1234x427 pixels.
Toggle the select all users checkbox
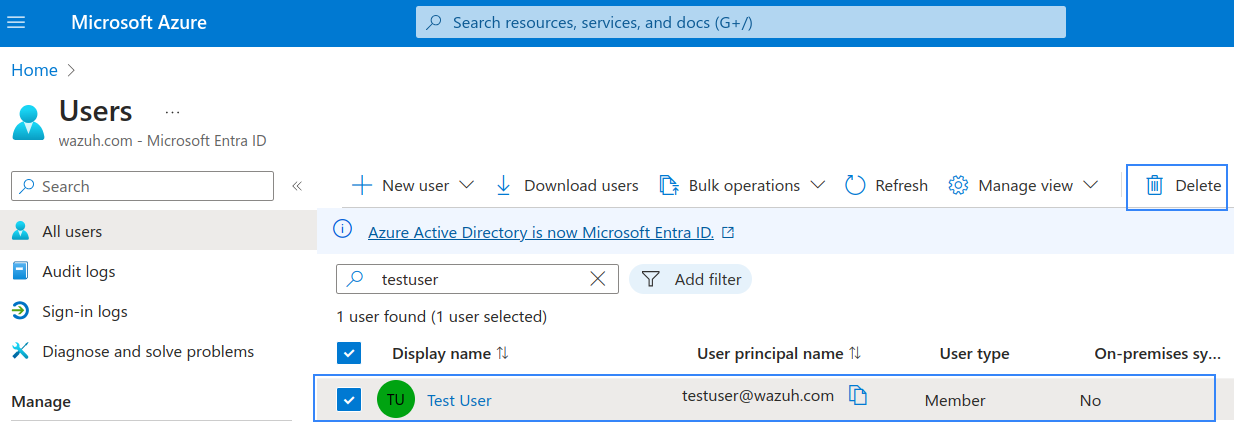[349, 353]
